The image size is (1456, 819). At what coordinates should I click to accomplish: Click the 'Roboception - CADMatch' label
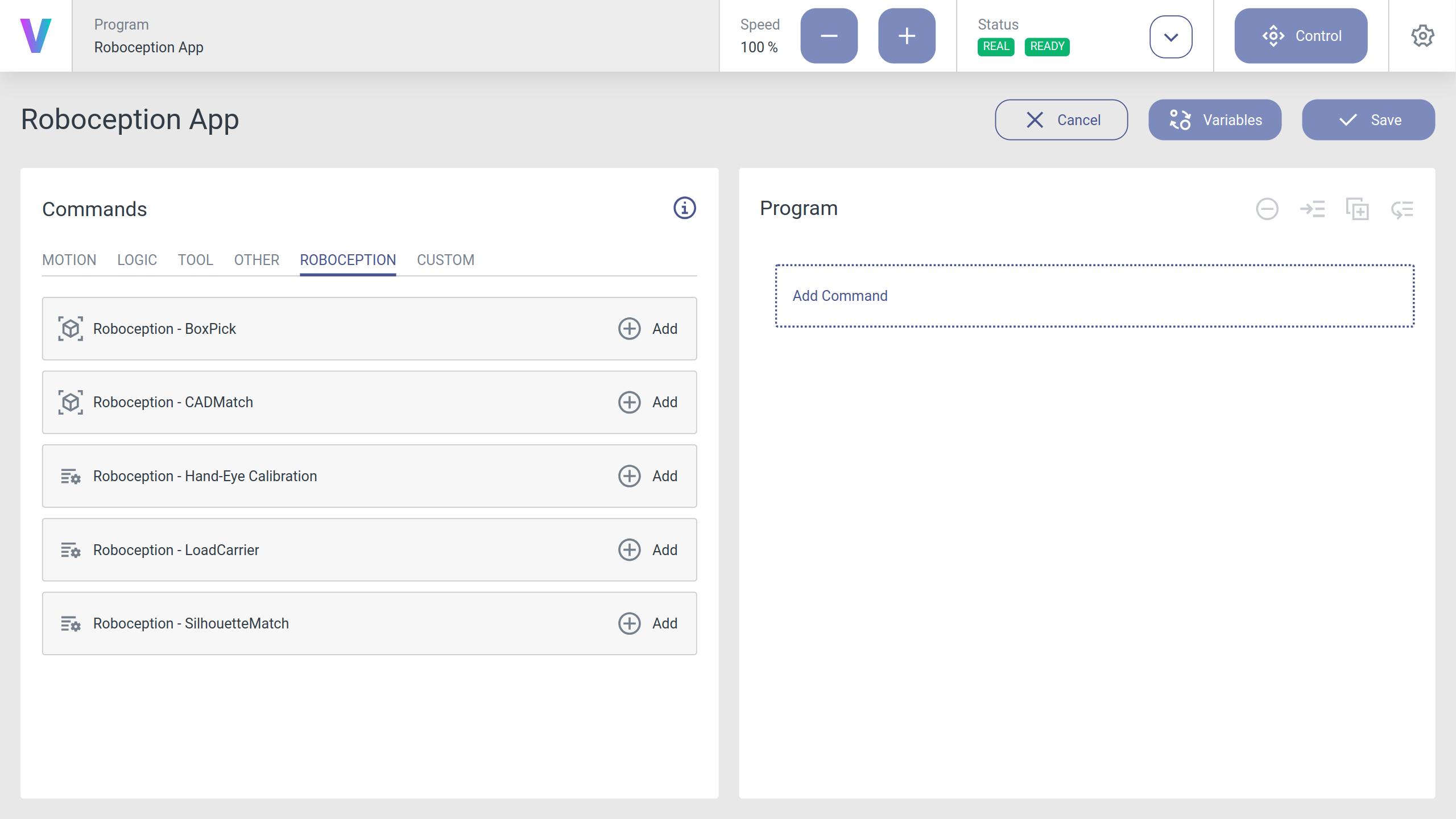pos(173,402)
